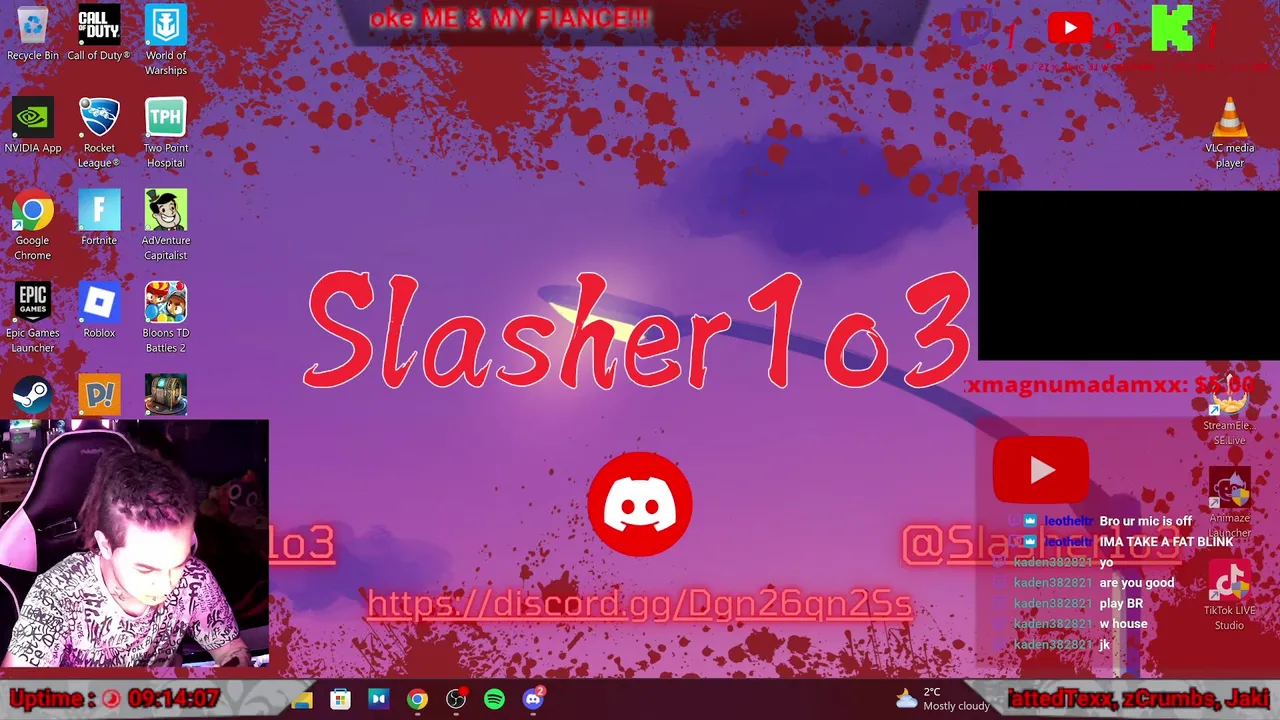Open the Two Point Hospital icon

tap(165, 133)
